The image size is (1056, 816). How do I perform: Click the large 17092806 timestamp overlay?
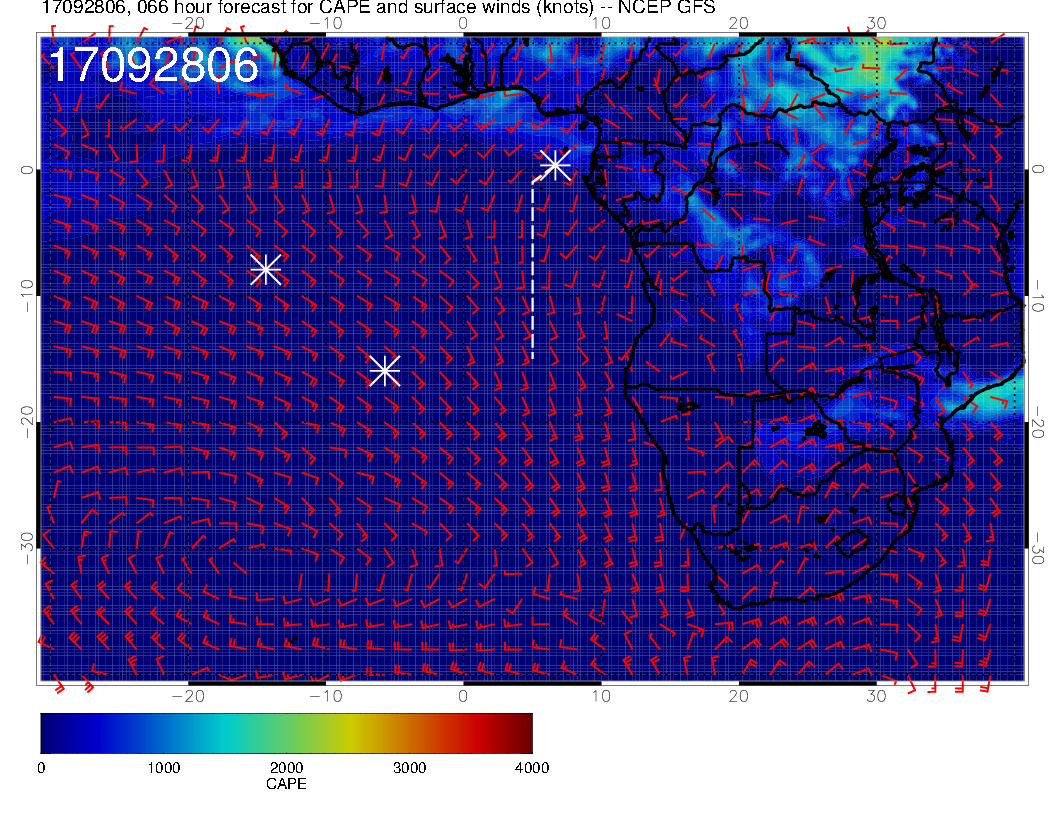153,66
